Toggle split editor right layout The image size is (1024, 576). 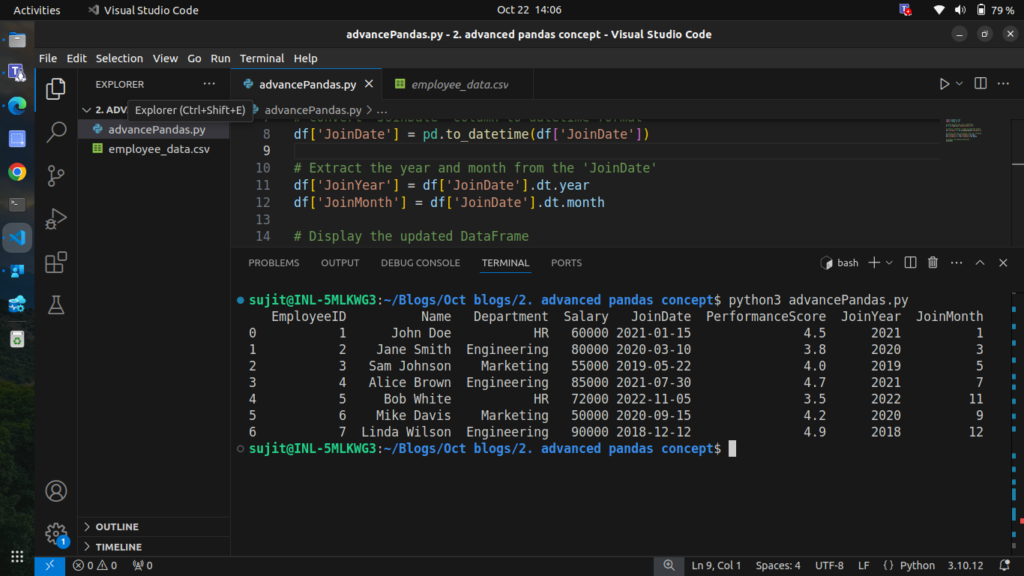coord(980,84)
